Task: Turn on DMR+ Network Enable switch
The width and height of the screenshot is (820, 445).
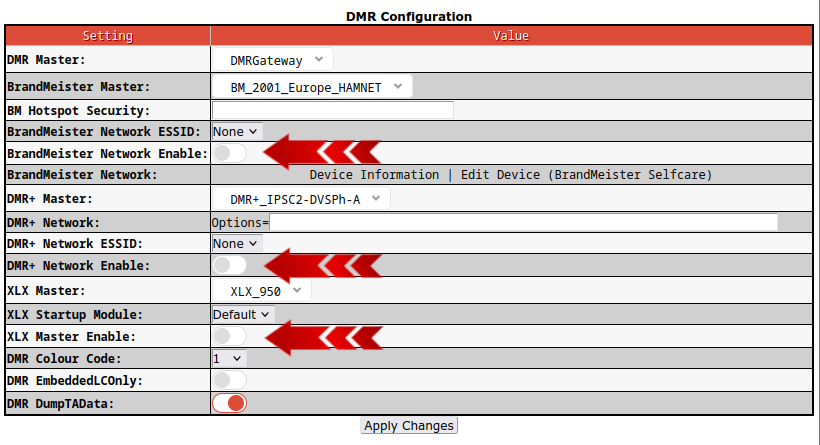Action: coord(228,265)
